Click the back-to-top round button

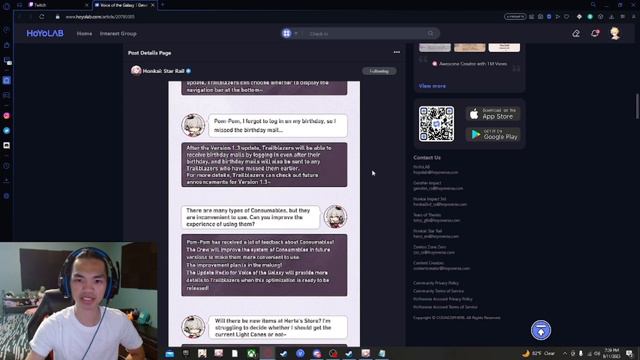click(x=541, y=330)
